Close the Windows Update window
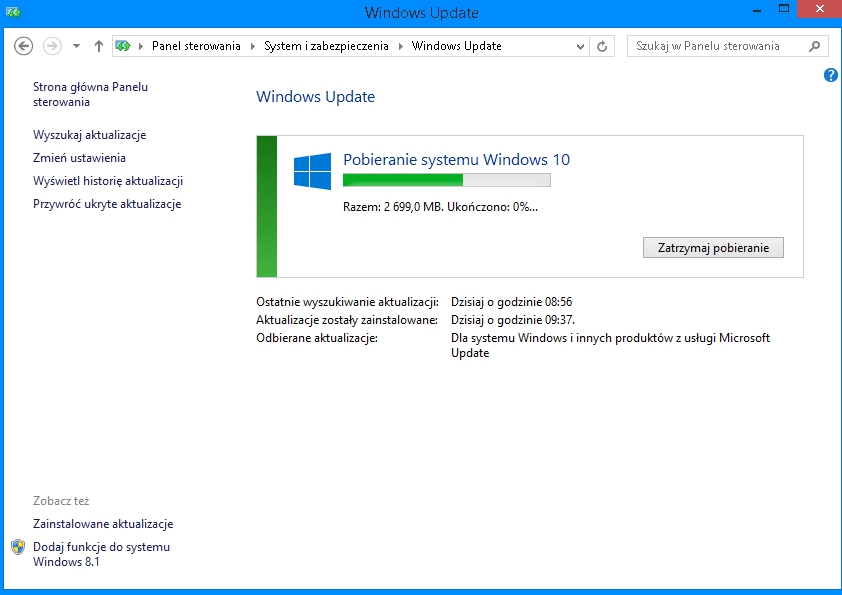842x595 pixels. click(x=819, y=9)
